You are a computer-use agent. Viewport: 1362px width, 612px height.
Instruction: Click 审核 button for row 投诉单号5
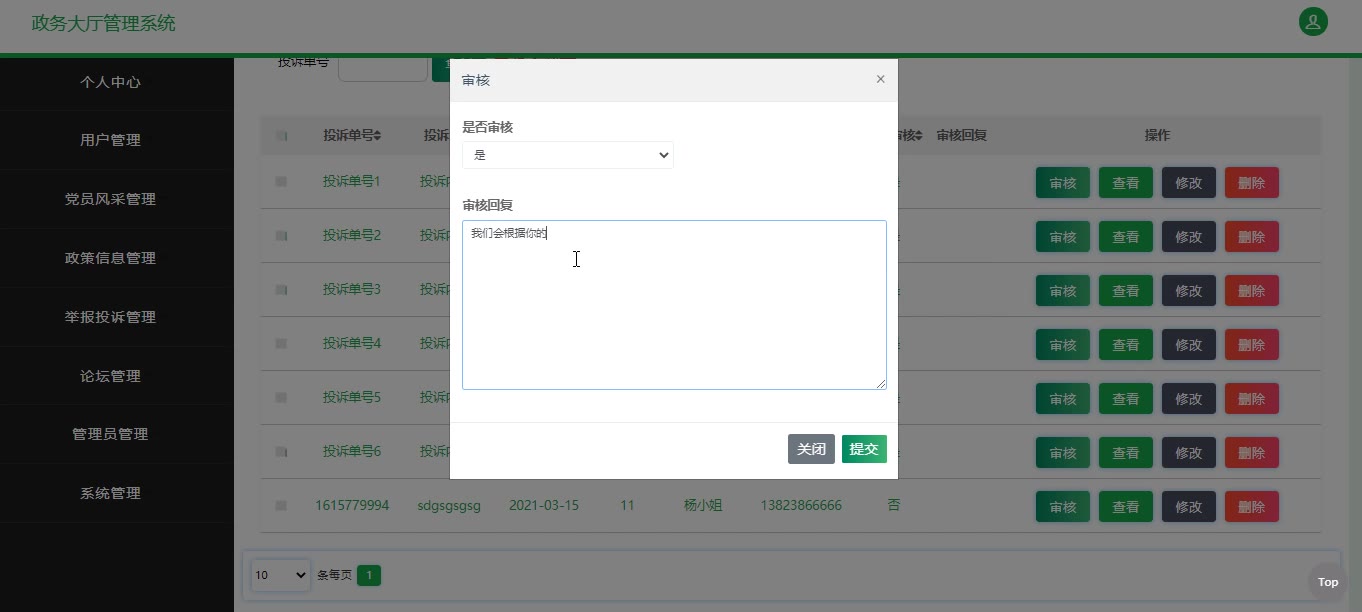1063,399
